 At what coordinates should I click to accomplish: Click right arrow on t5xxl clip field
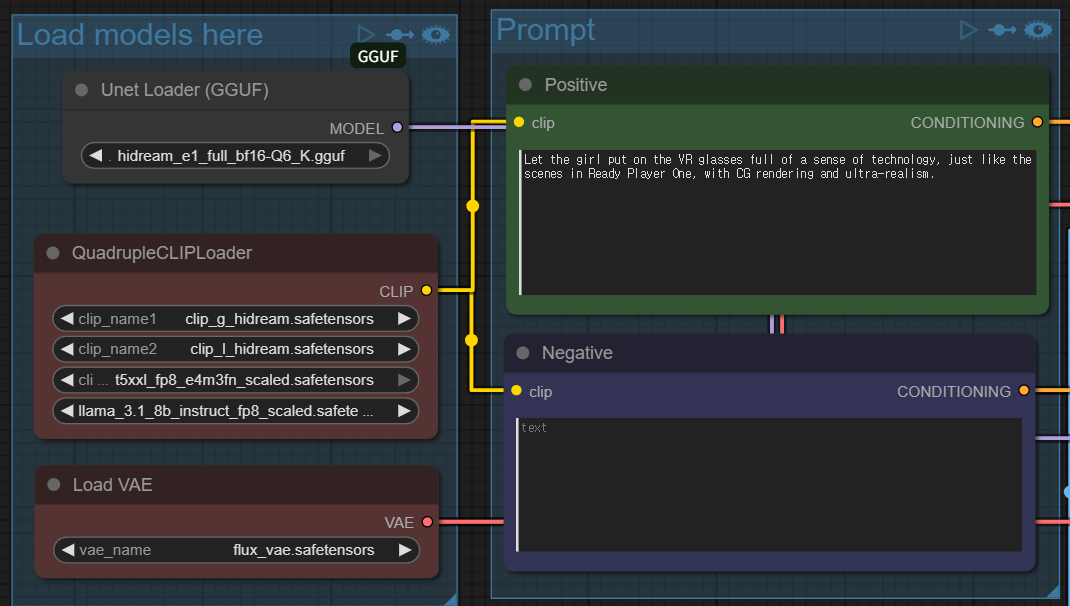404,379
